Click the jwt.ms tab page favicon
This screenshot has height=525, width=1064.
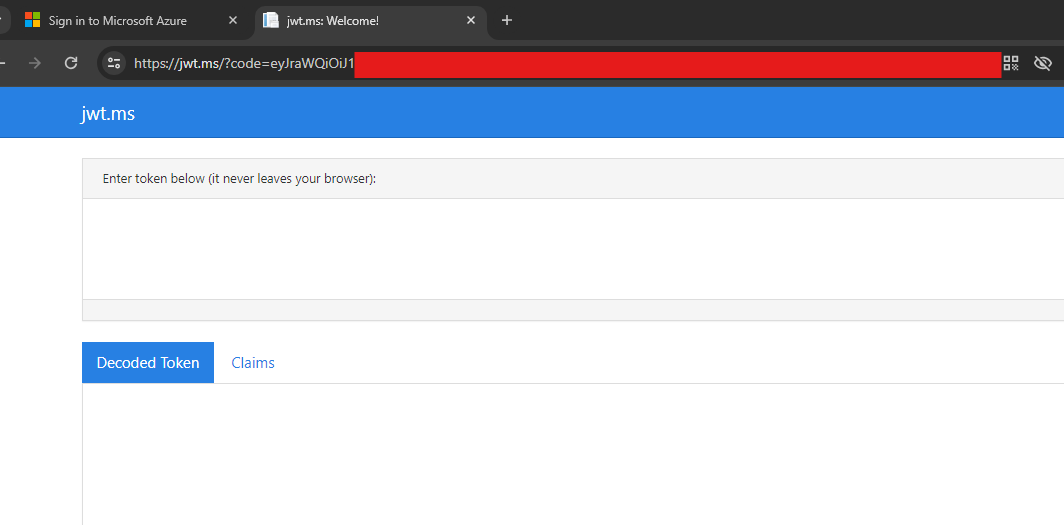pyautogui.click(x=271, y=20)
